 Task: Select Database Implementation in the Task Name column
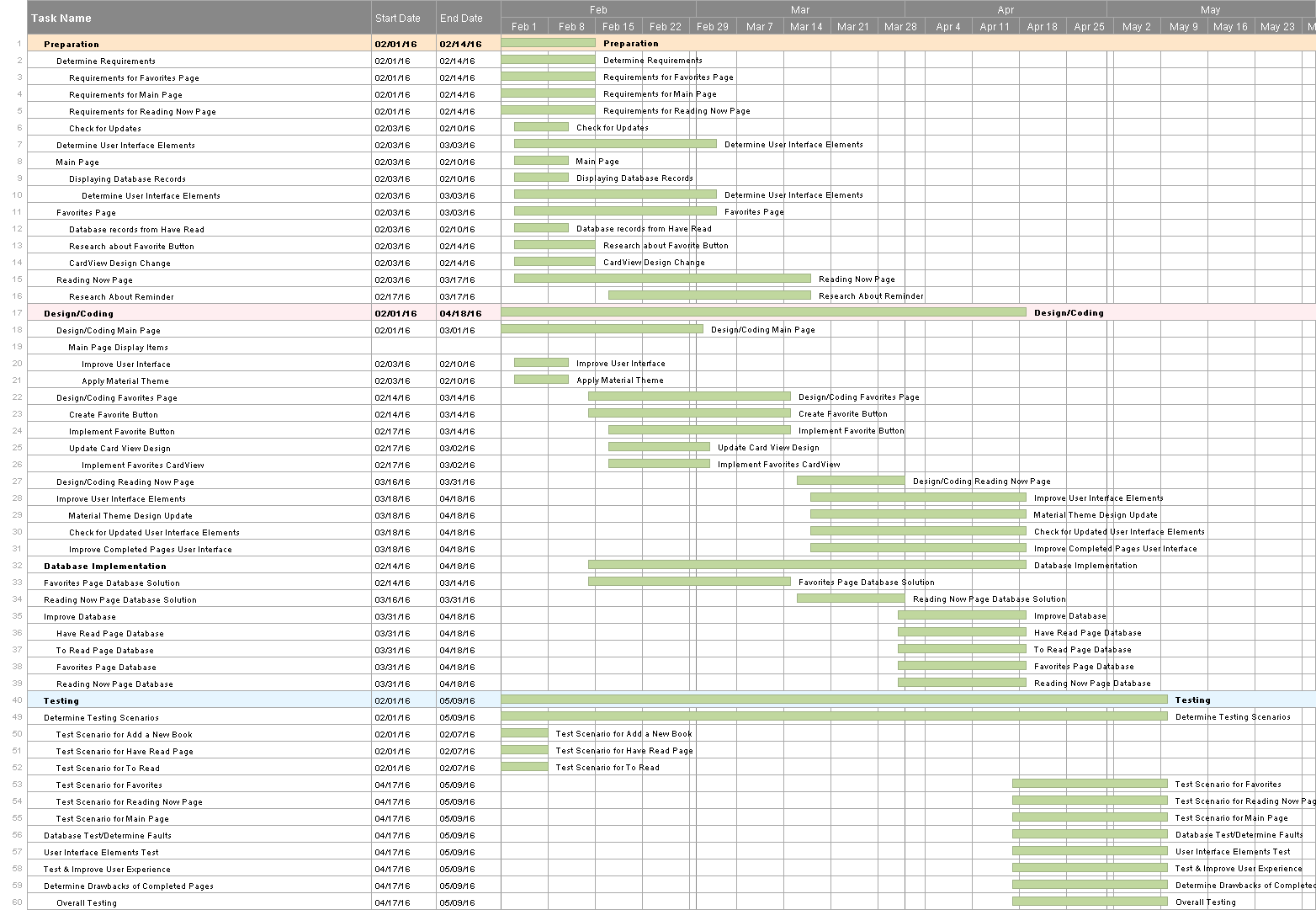pyautogui.click(x=105, y=566)
